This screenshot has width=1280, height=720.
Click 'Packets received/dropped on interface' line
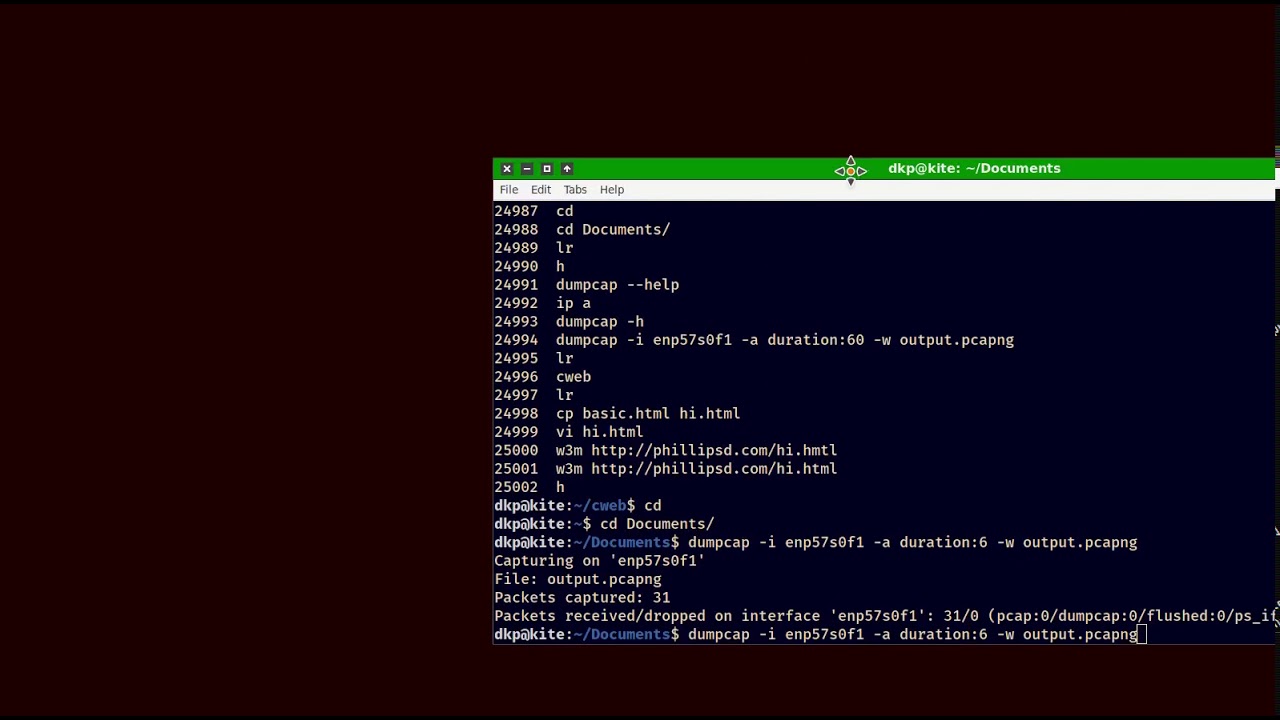885,616
